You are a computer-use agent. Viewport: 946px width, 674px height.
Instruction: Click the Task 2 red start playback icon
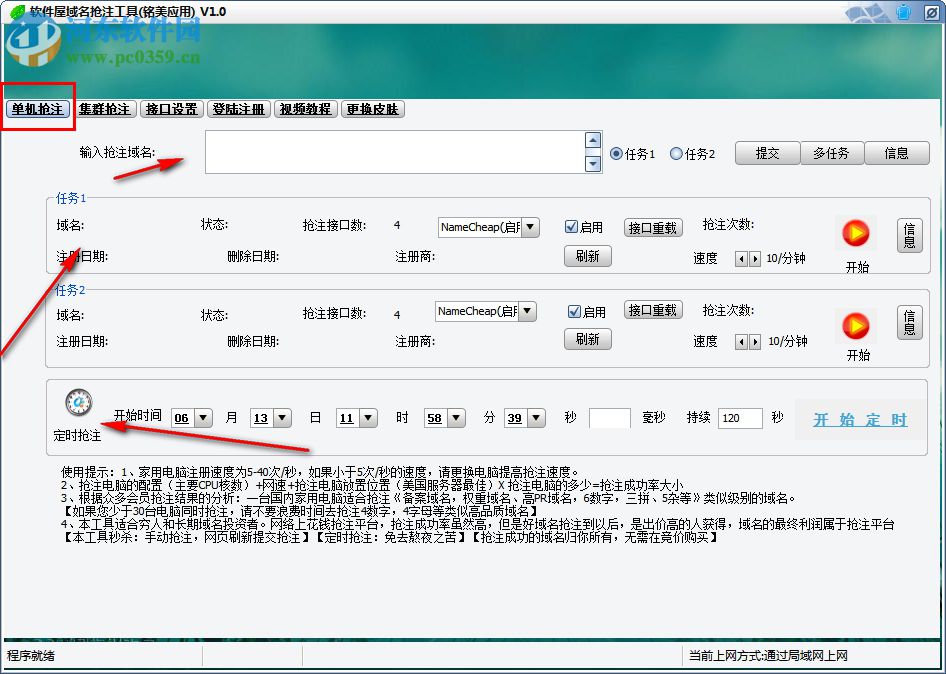855,328
